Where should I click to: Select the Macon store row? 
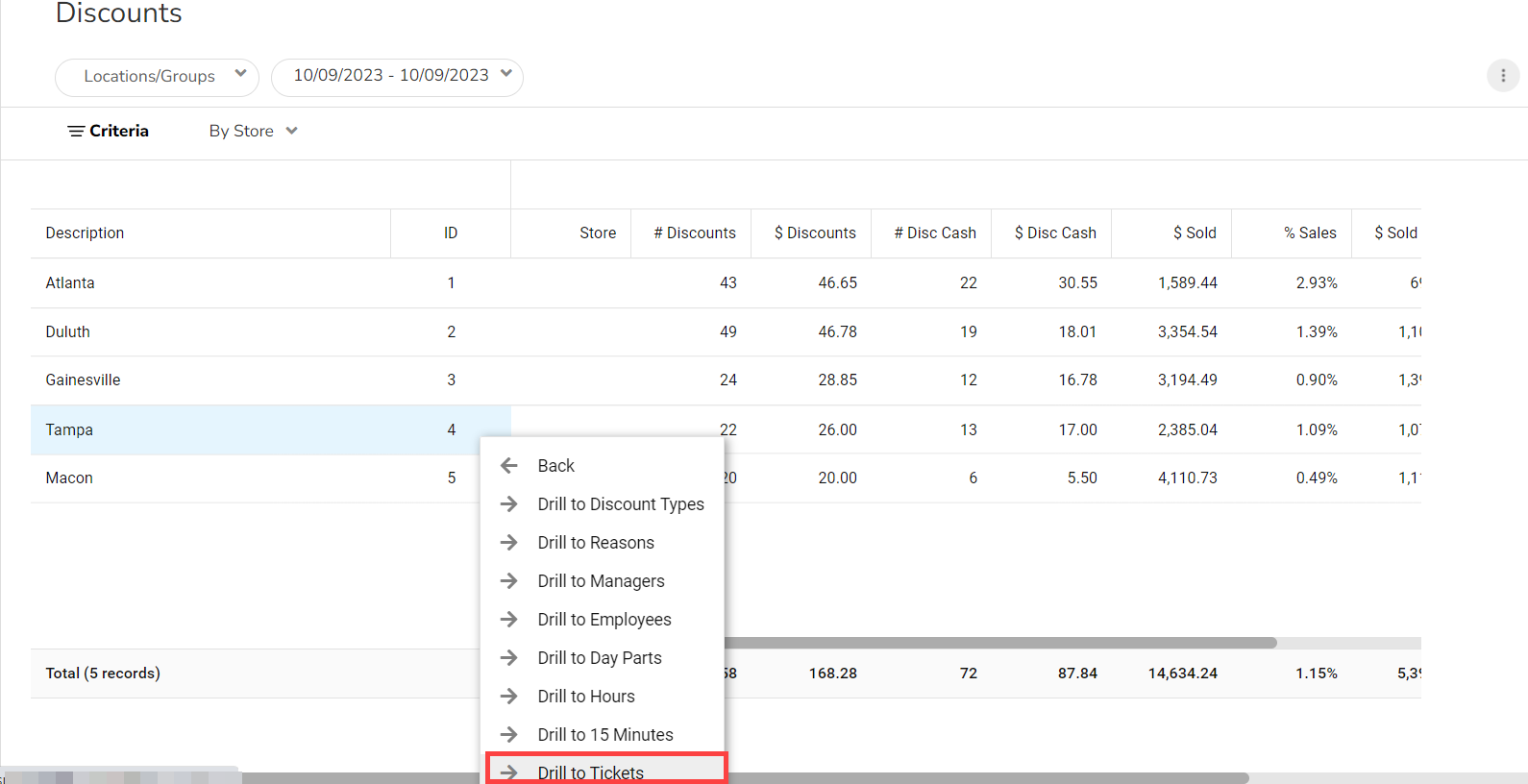69,478
